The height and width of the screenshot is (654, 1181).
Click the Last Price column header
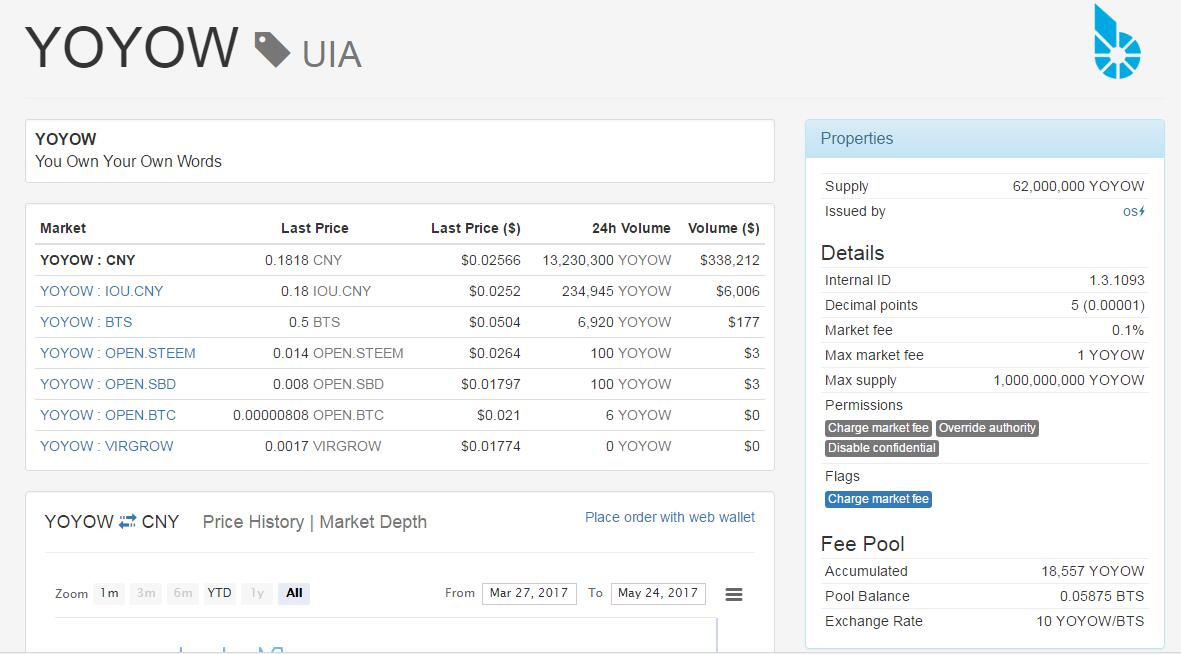[315, 228]
